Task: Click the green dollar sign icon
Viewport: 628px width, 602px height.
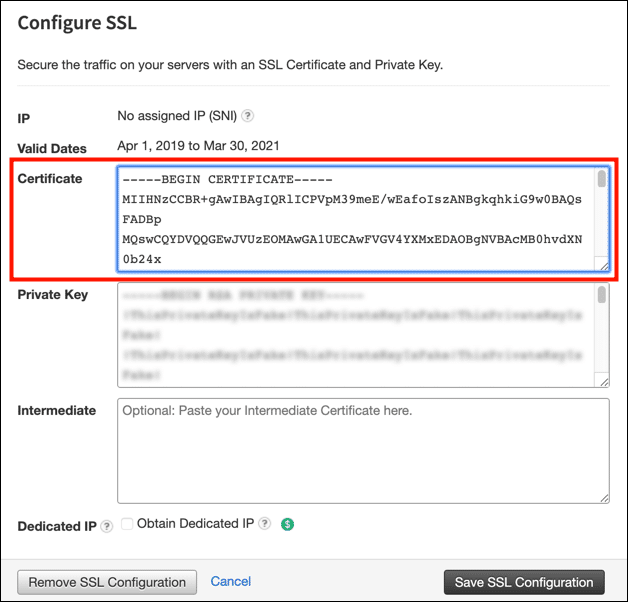Action: pos(288,523)
